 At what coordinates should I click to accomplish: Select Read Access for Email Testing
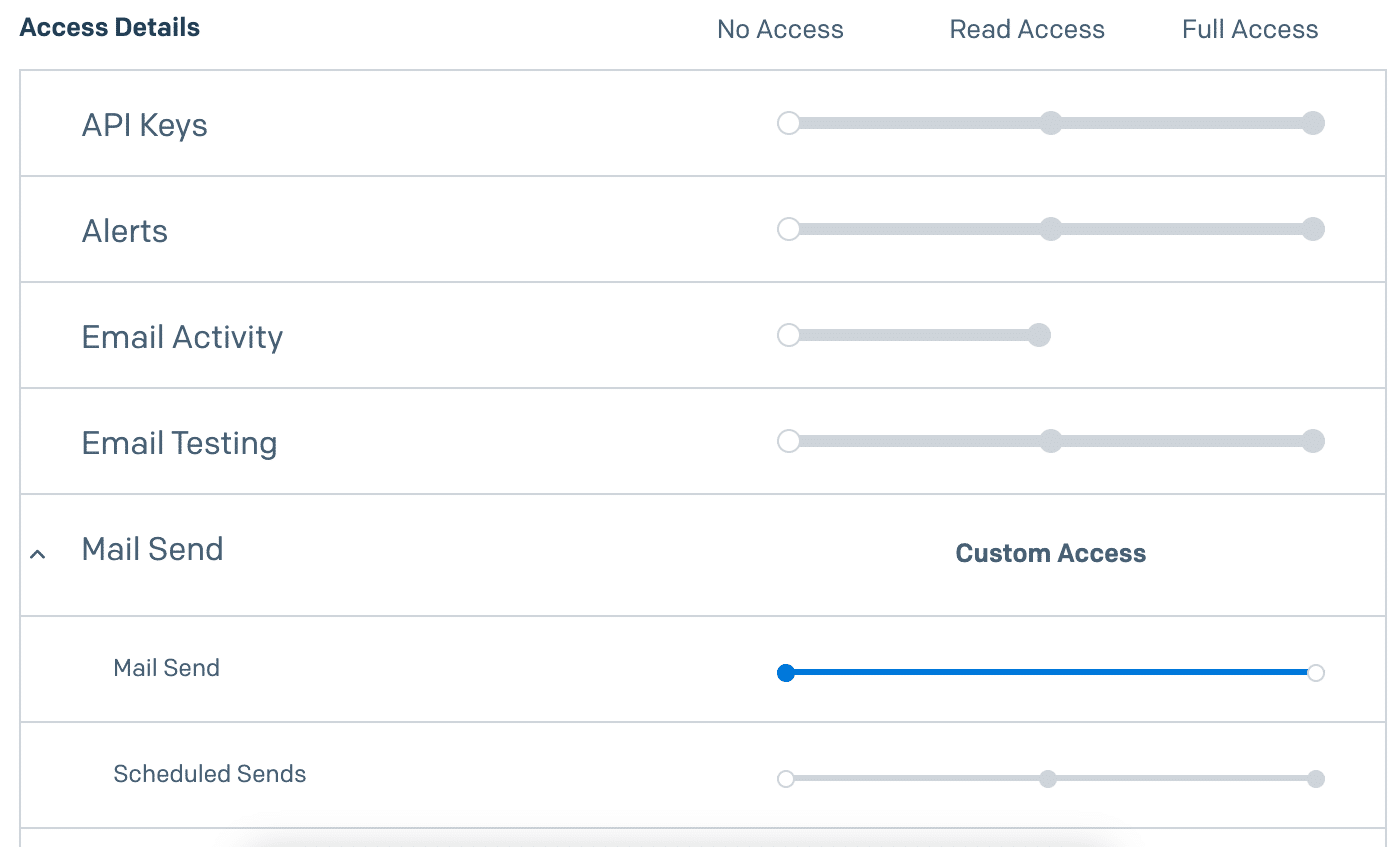(1050, 441)
